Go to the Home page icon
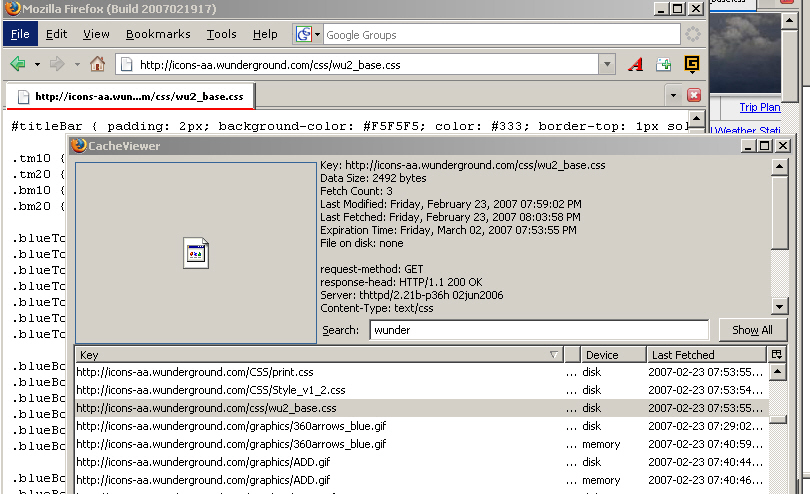 click(x=97, y=64)
